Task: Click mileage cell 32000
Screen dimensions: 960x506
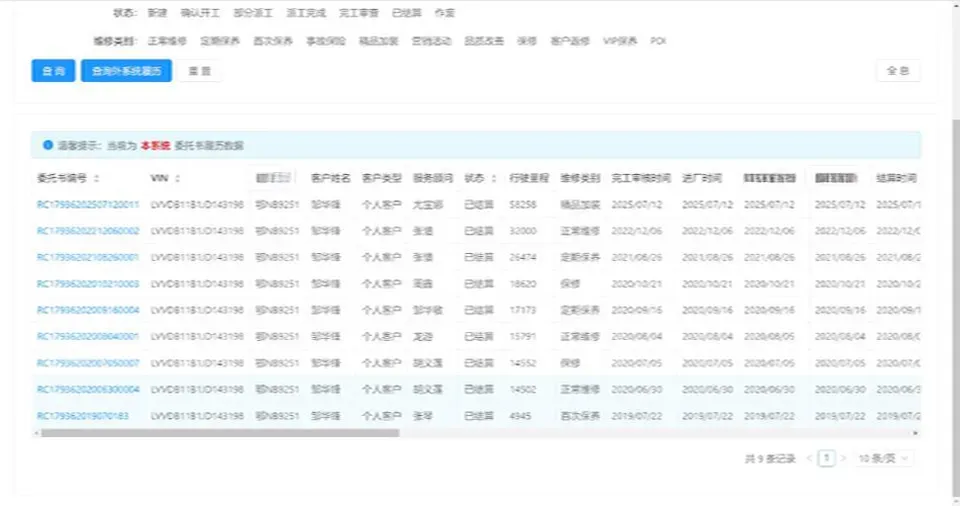Action: (x=523, y=231)
